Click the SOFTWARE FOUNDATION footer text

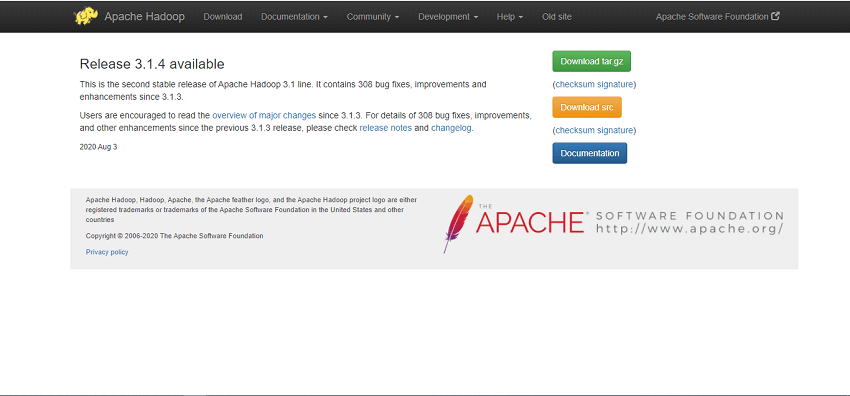690,216
